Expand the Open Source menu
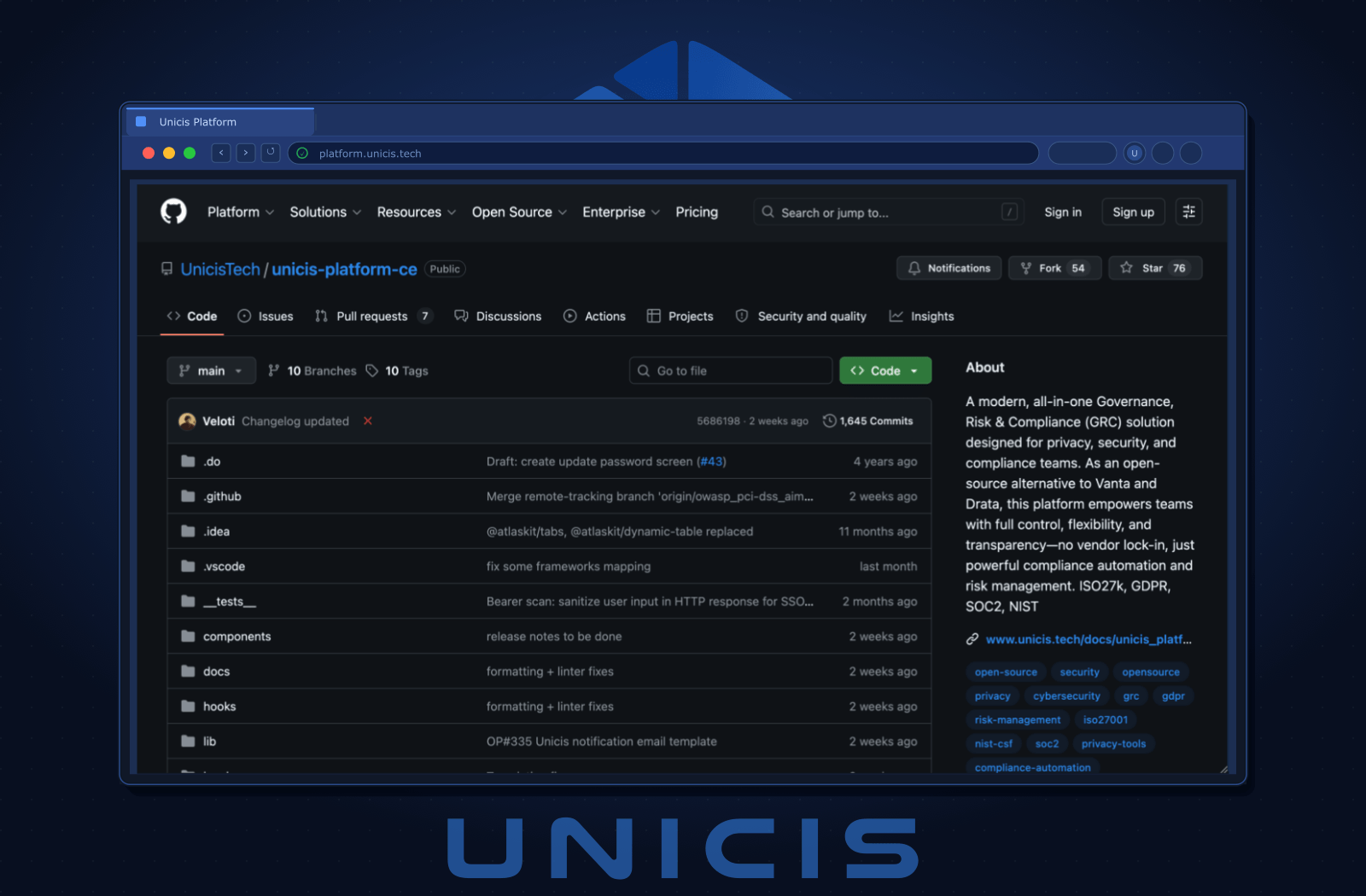 click(519, 212)
